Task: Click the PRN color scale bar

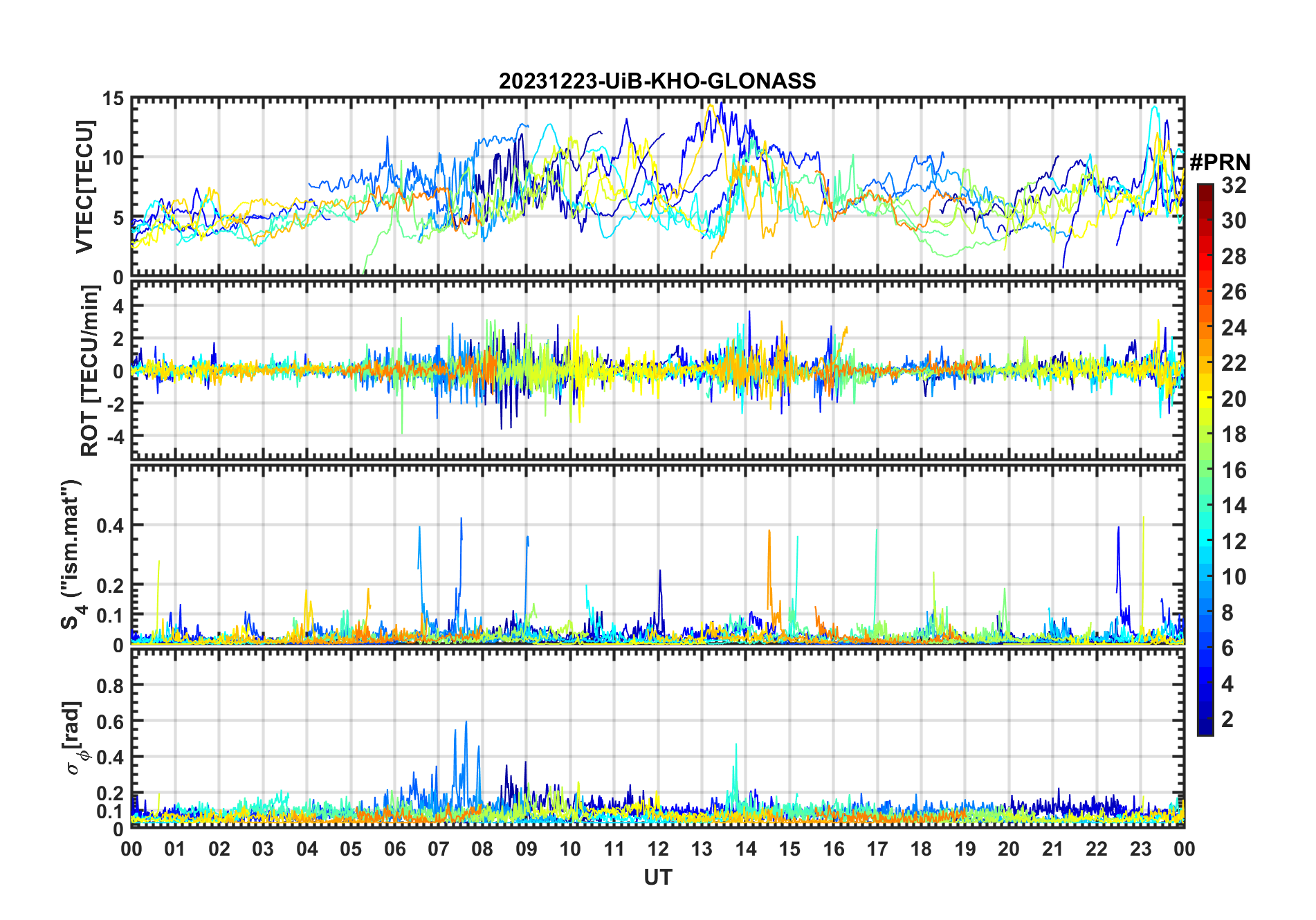Action: (1205, 459)
